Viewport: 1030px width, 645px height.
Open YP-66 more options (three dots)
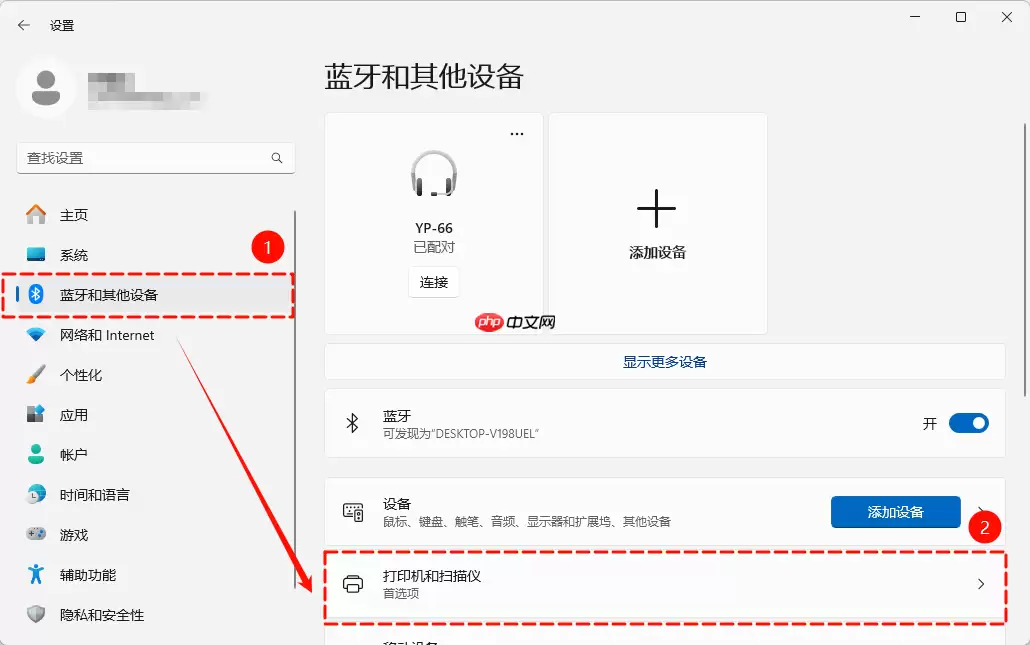point(517,134)
